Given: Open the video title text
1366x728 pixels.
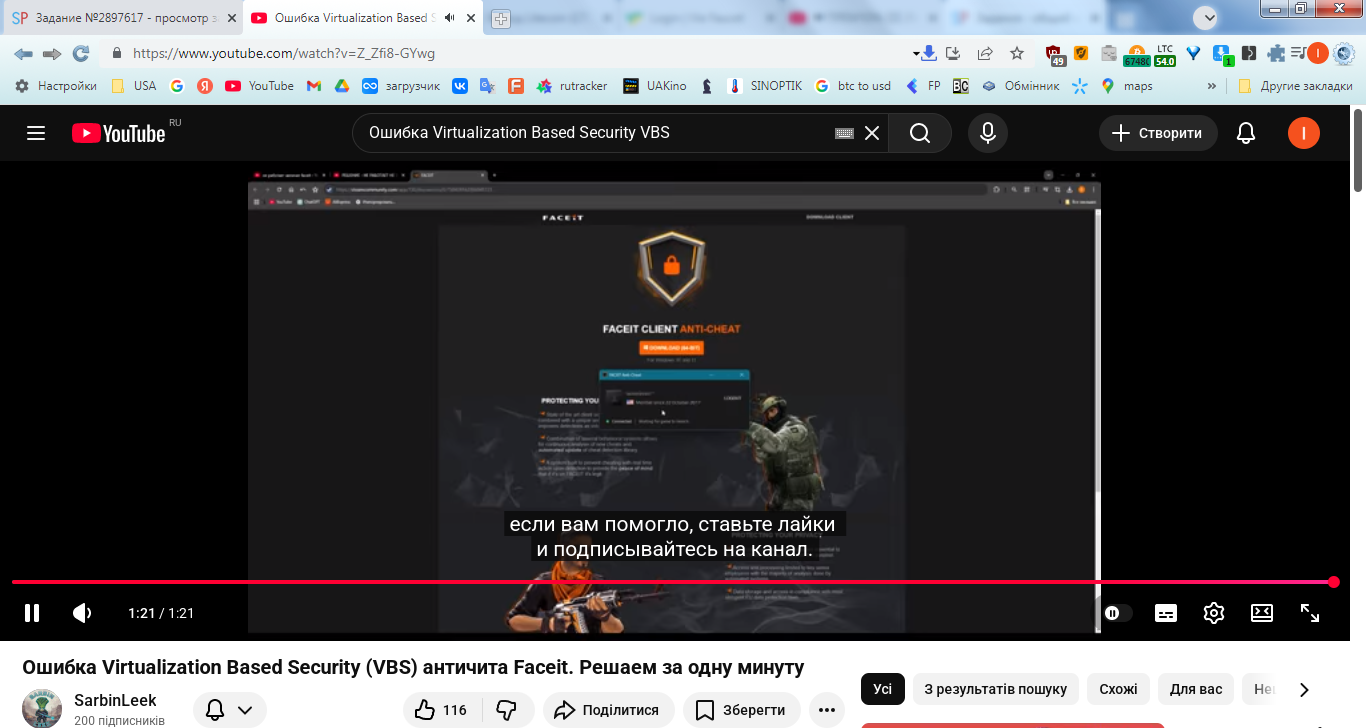Looking at the screenshot, I should click(413, 667).
